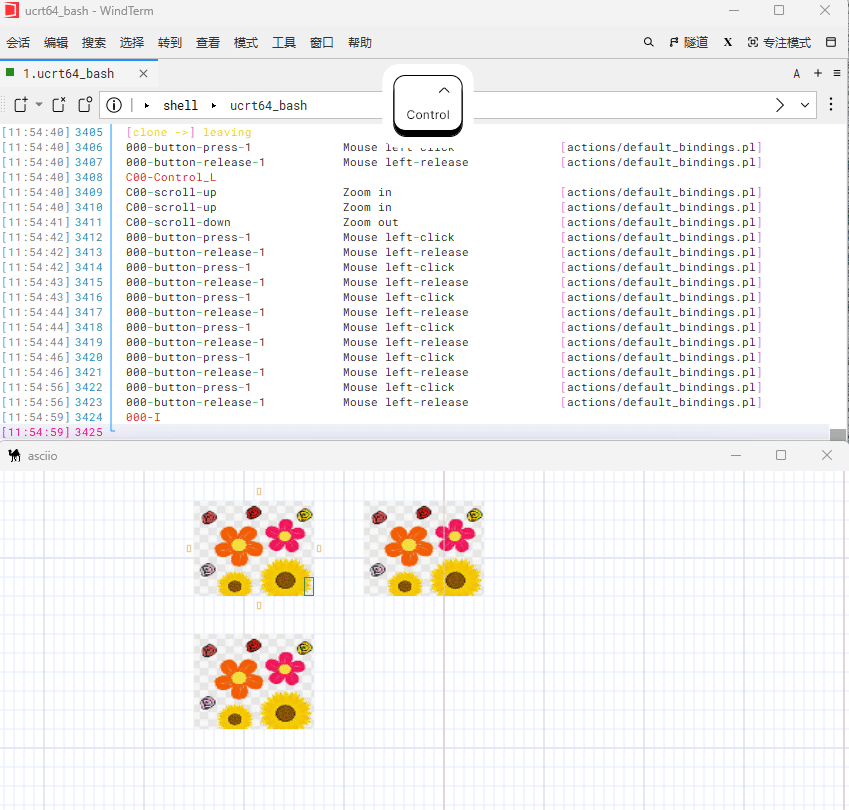Click the close session icon in toolbar

59,105
